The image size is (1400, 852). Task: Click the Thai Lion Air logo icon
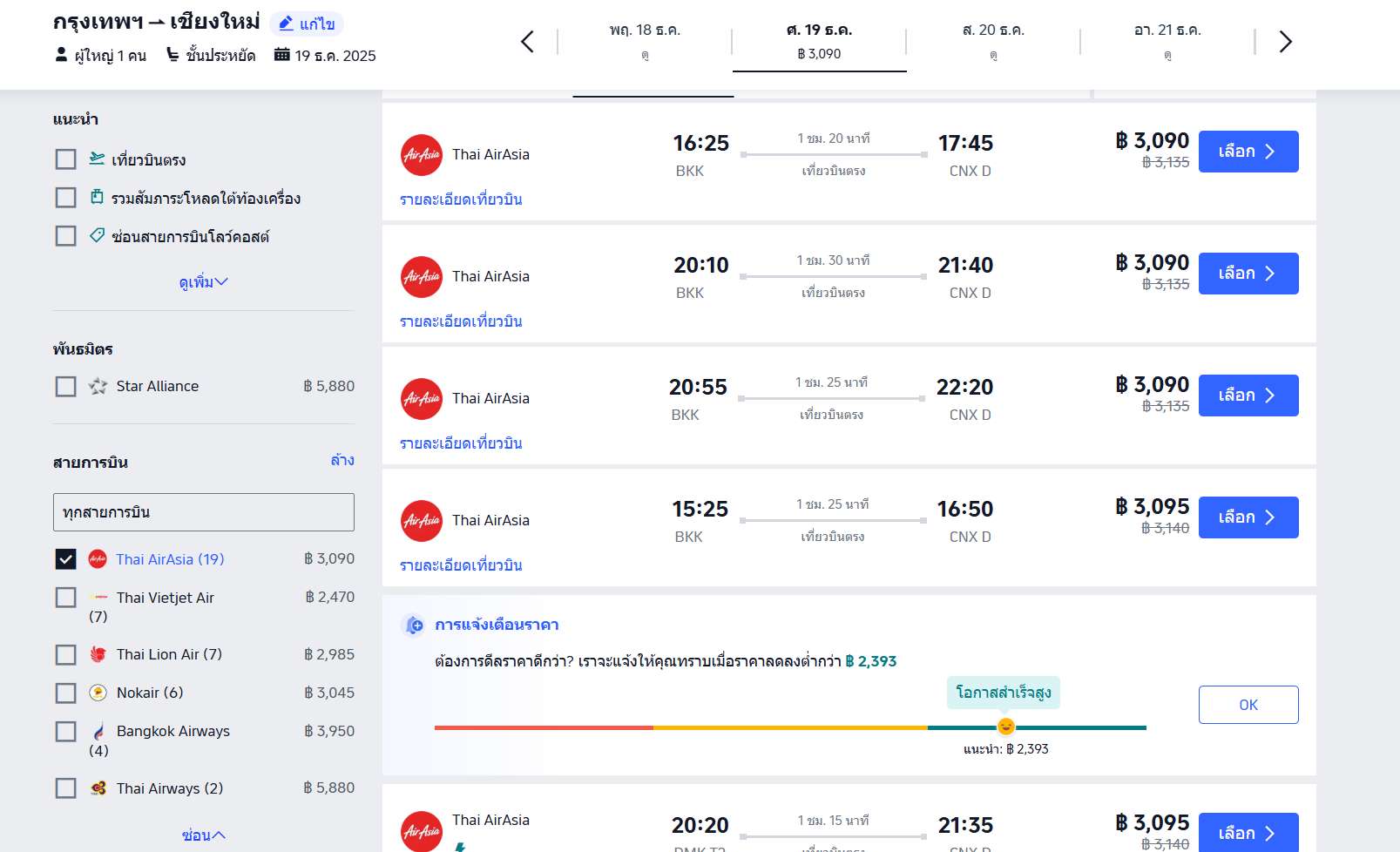coord(98,654)
